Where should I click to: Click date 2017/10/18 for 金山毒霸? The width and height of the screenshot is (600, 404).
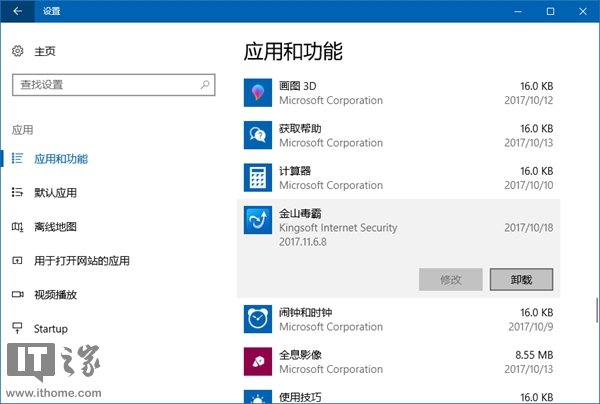529,228
